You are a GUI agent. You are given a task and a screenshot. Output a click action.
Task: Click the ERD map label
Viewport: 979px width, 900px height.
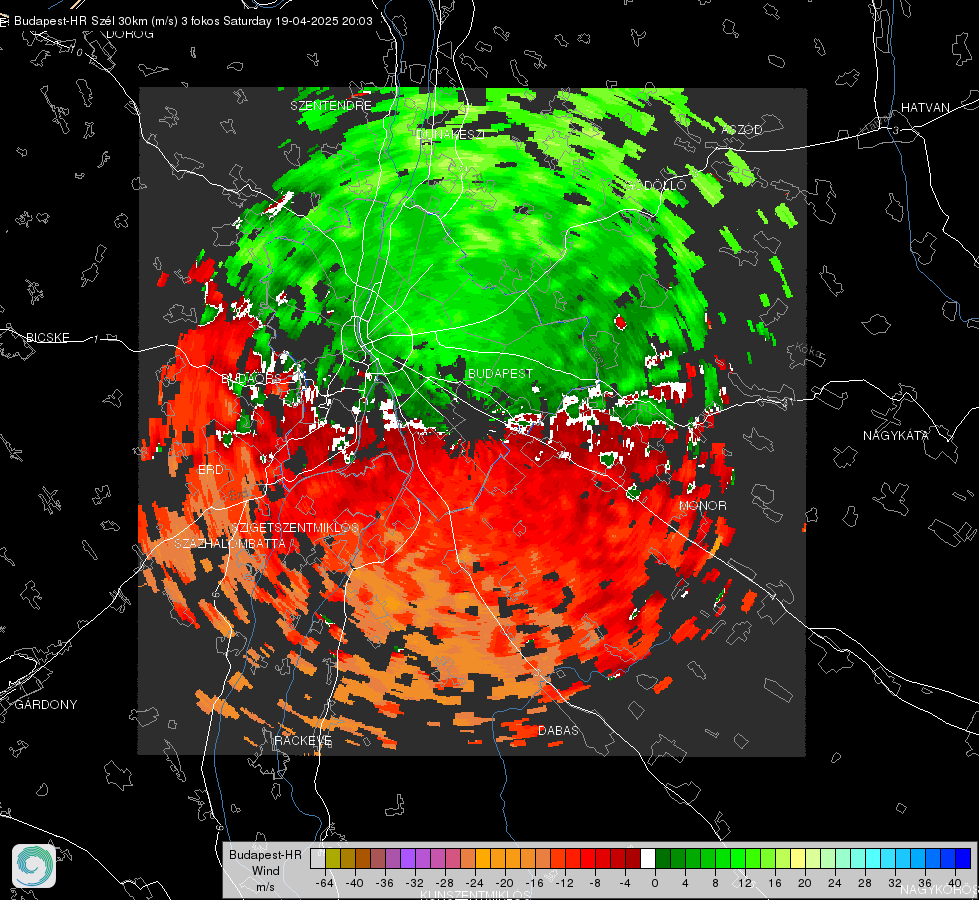point(210,470)
